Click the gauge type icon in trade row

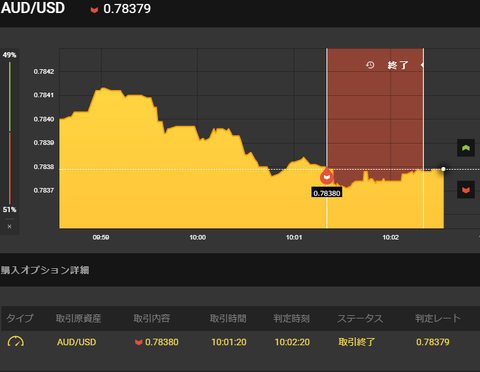tap(16, 342)
